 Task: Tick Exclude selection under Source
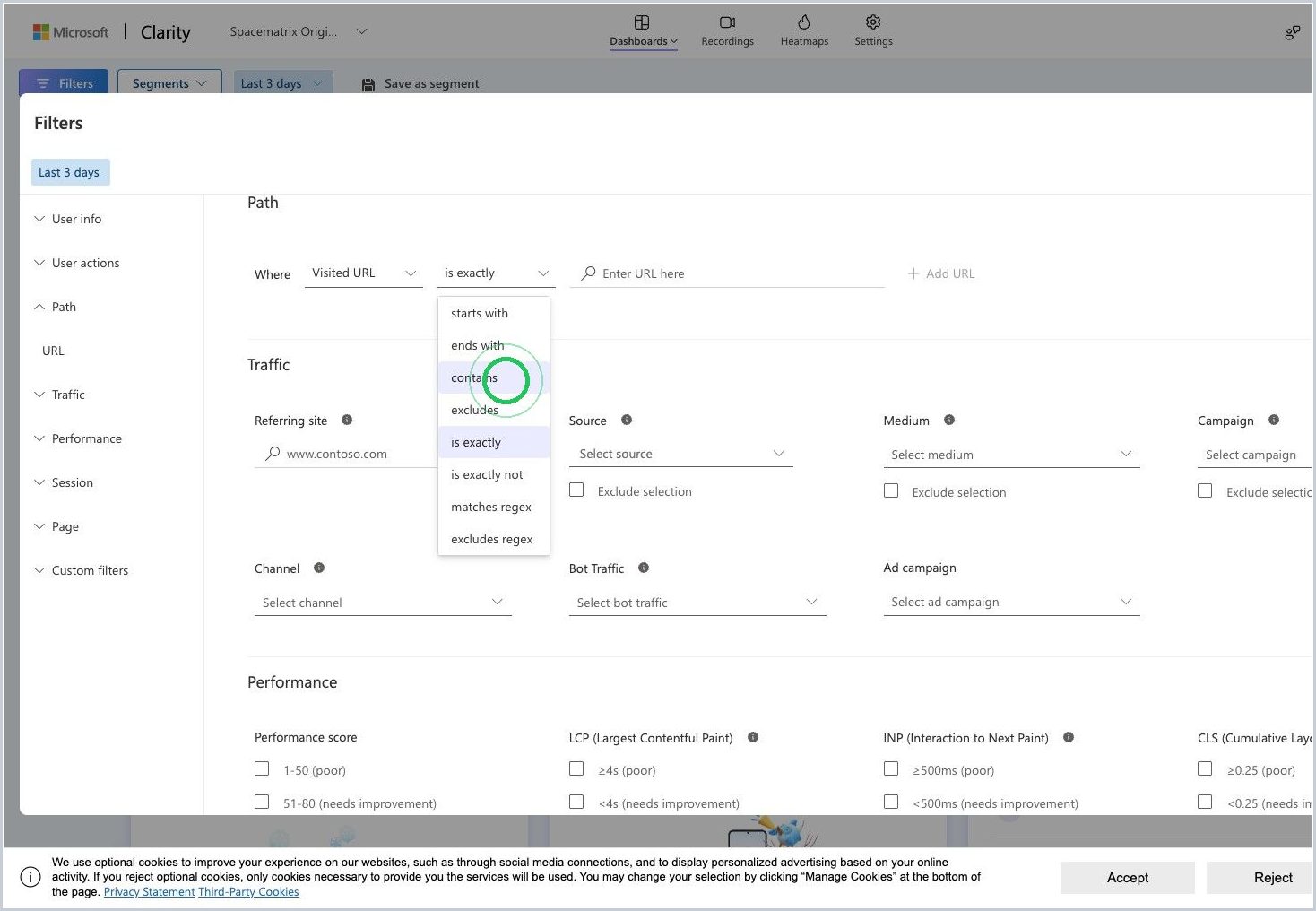(576, 490)
